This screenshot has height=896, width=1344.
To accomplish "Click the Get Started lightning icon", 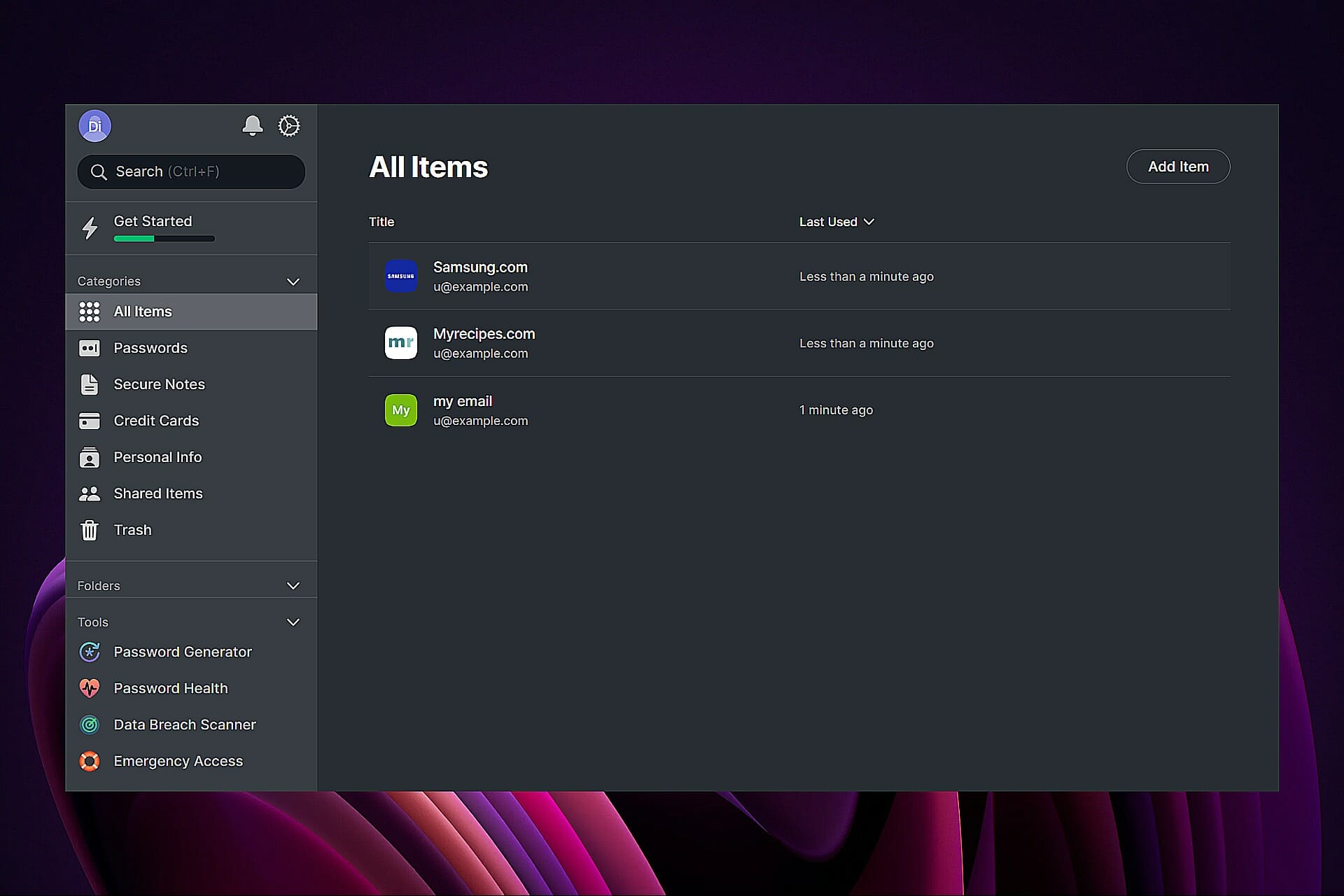I will point(90,228).
